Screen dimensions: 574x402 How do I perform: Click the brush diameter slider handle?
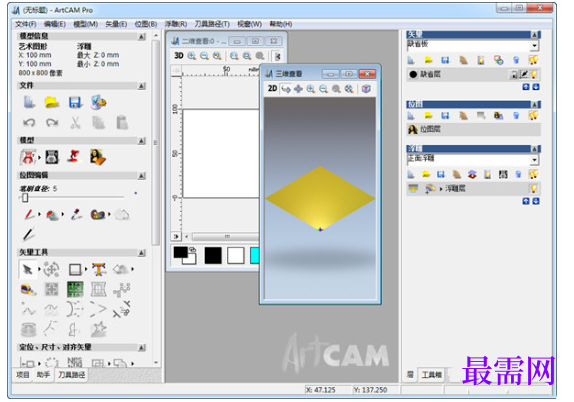coord(25,198)
